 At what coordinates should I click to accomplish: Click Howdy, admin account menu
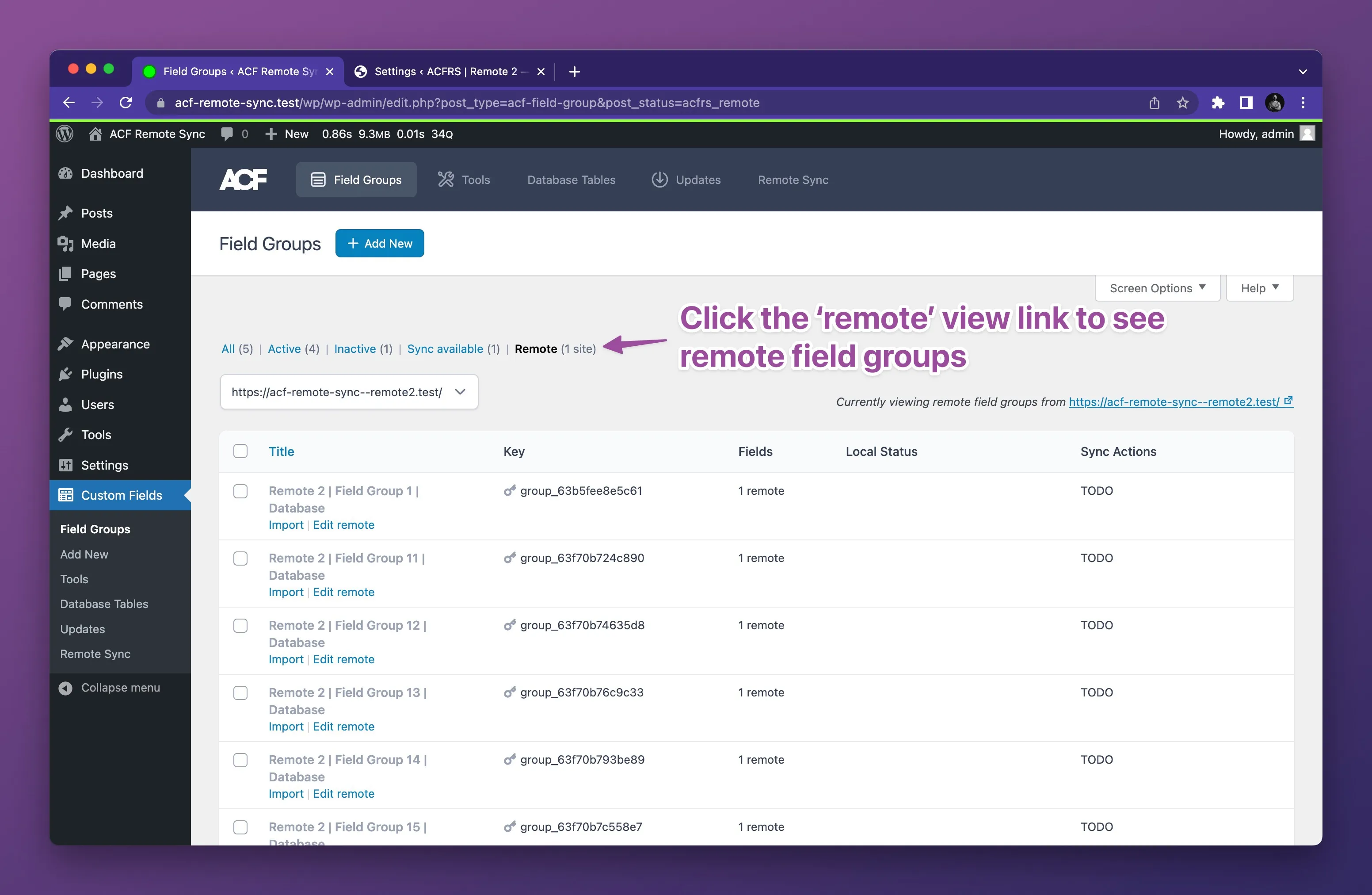click(x=1267, y=134)
